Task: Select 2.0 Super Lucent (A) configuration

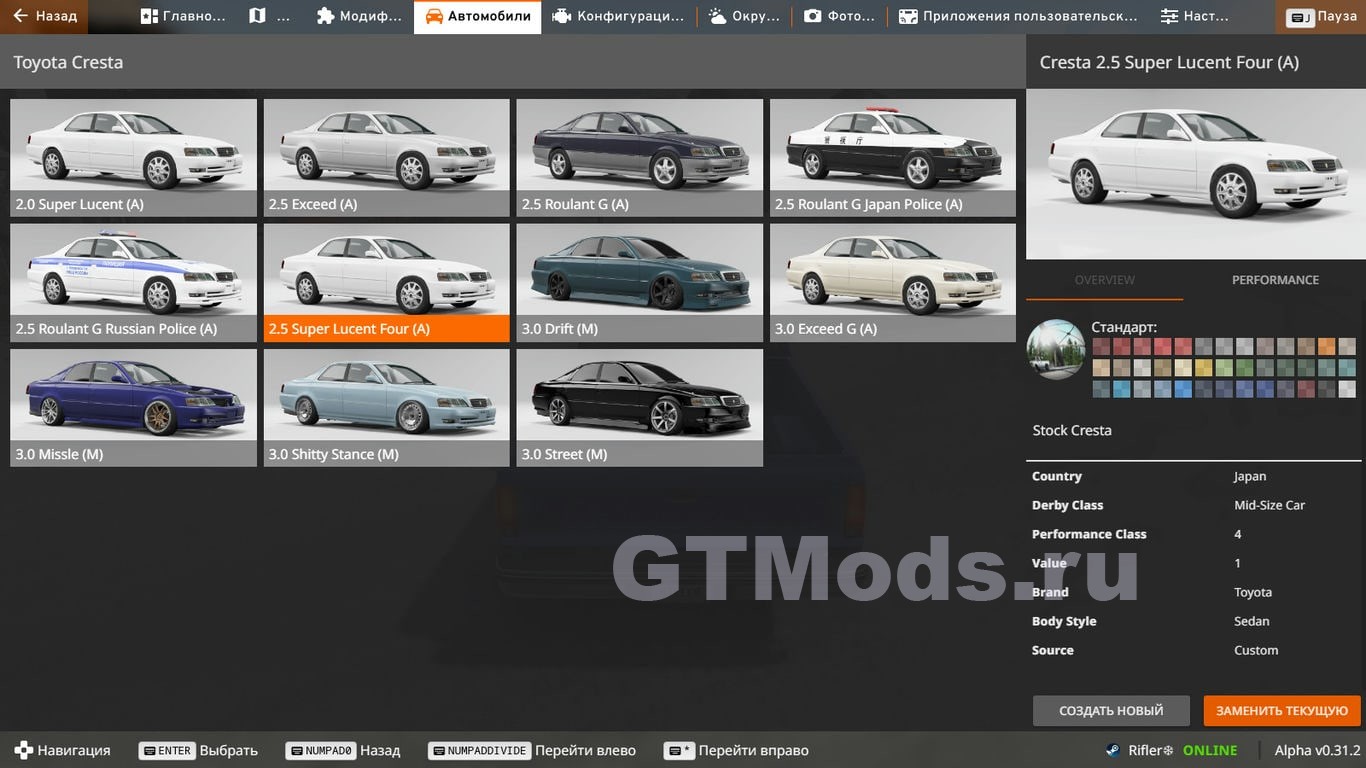Action: (133, 157)
